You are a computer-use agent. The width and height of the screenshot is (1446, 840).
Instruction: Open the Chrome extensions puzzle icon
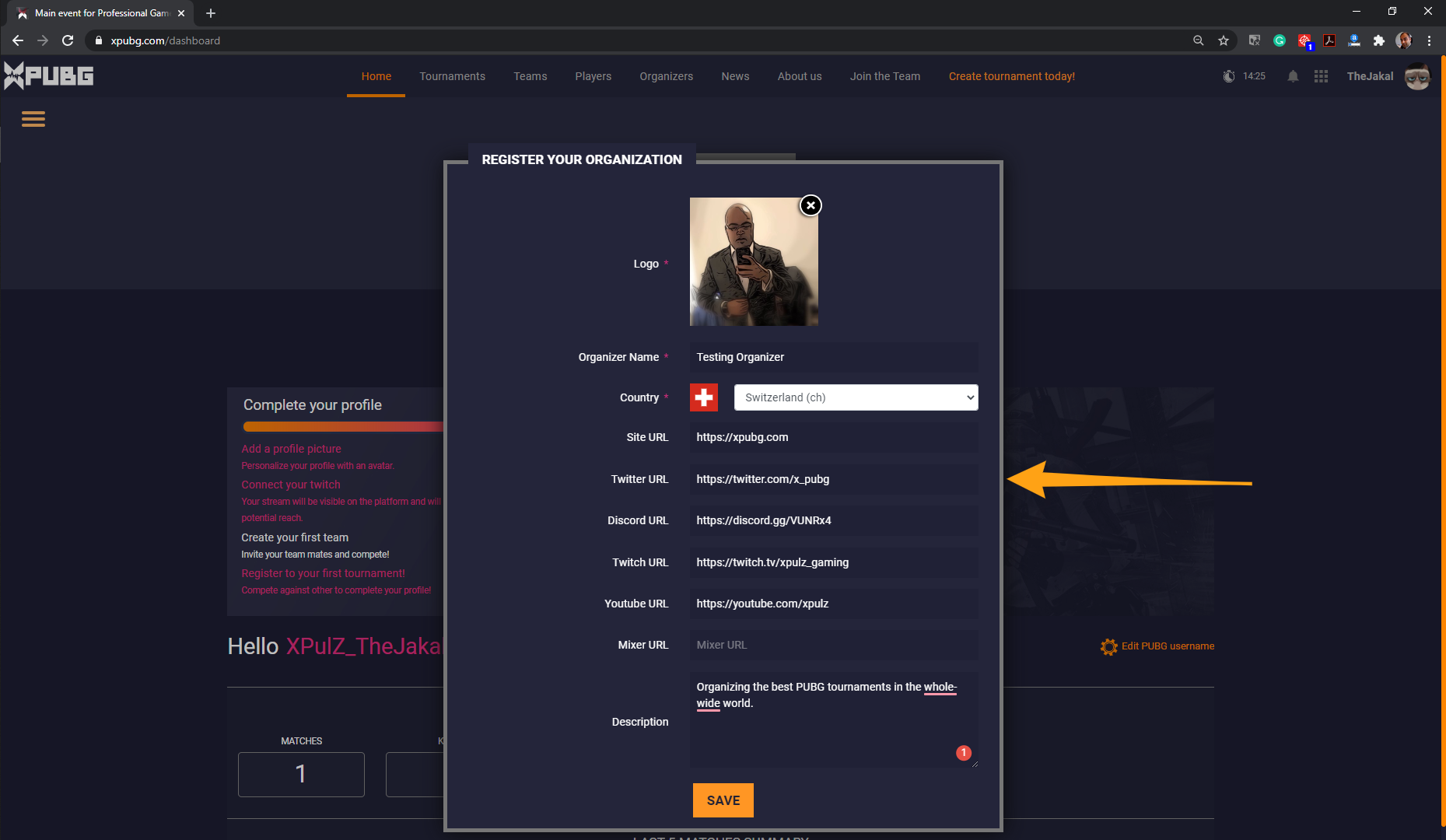(x=1379, y=40)
